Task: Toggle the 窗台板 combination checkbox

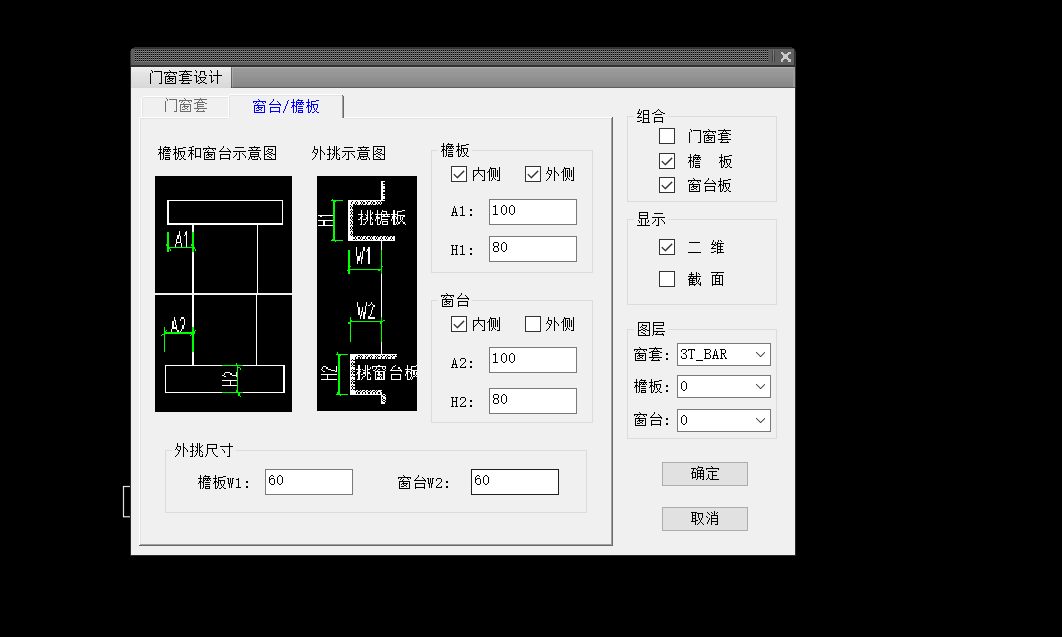Action: pyautogui.click(x=667, y=185)
